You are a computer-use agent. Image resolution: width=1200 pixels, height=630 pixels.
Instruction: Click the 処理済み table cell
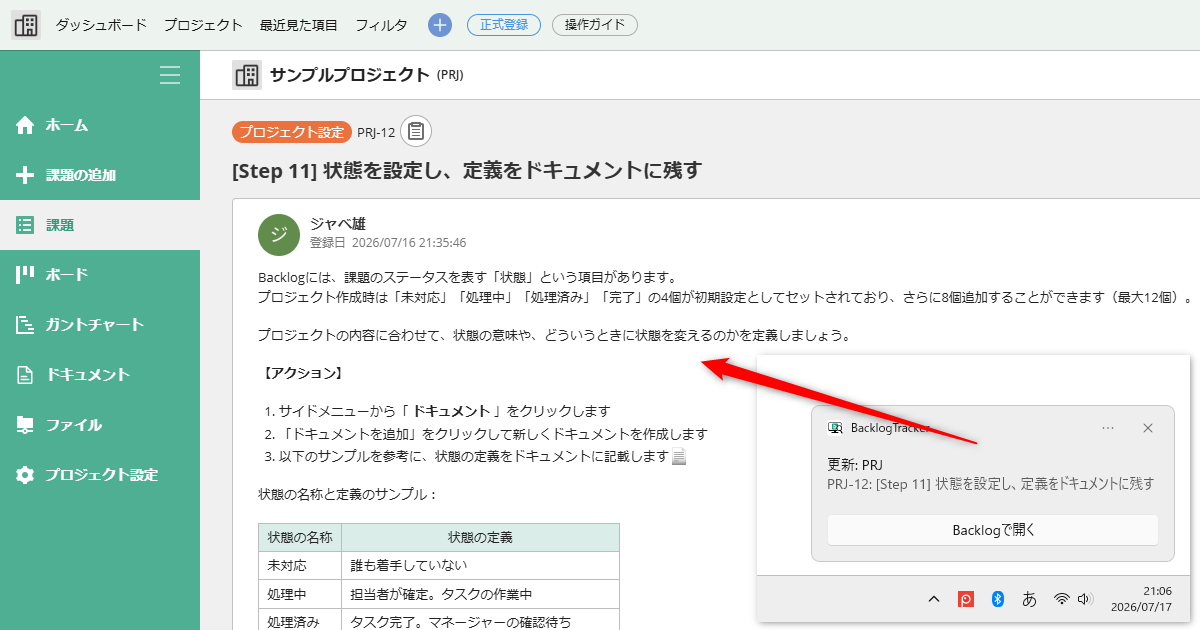coord(300,621)
